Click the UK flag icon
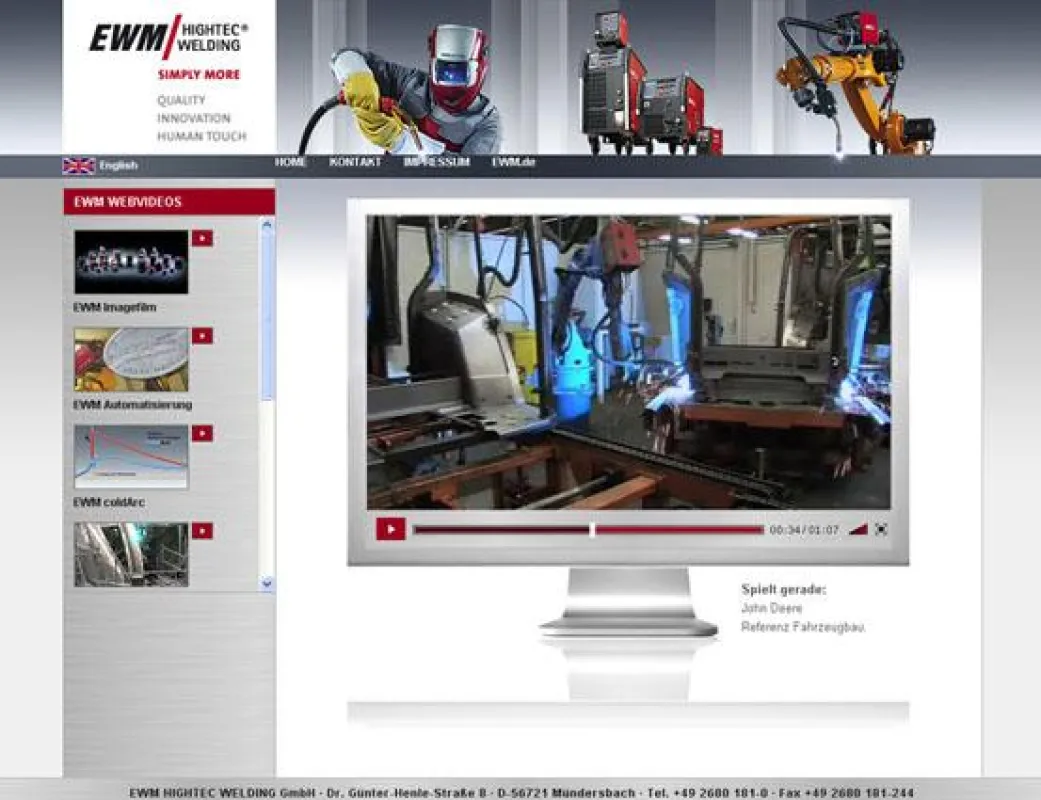The width and height of the screenshot is (1041, 800). (x=79, y=165)
